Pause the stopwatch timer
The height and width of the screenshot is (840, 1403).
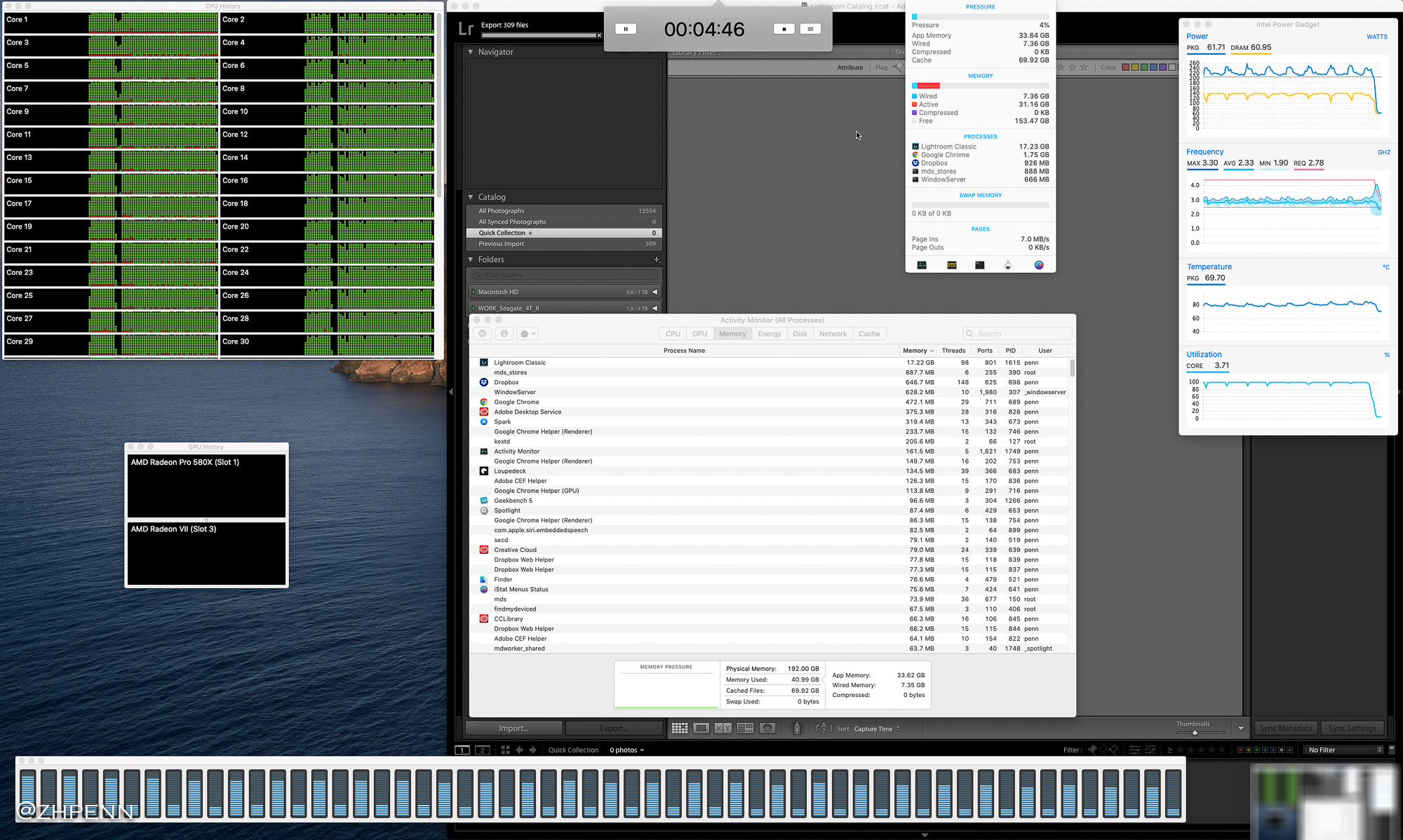click(x=626, y=29)
